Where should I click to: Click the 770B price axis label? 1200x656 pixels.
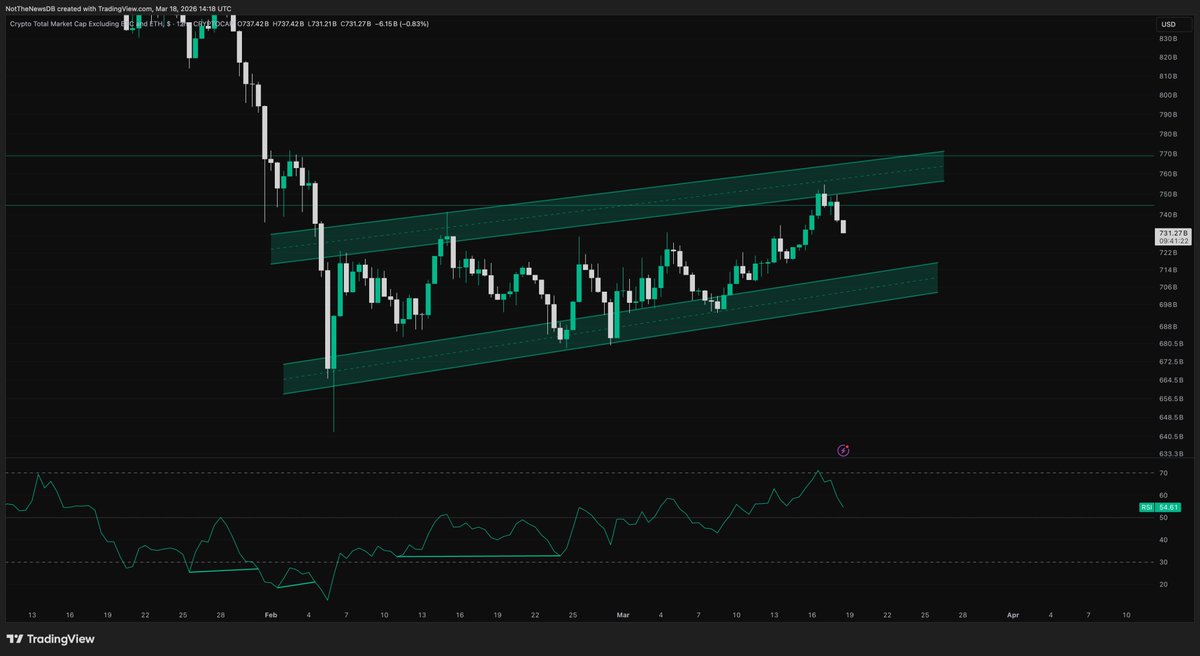click(x=1168, y=155)
